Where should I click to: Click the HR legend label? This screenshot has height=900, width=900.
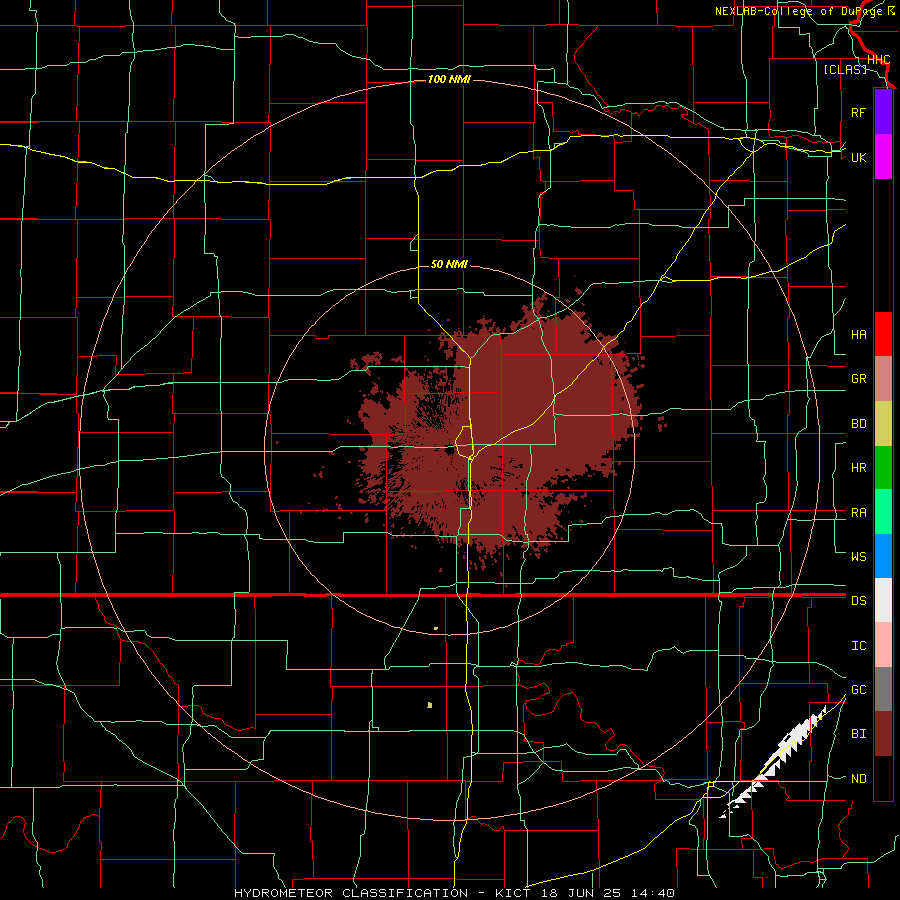[x=858, y=468]
